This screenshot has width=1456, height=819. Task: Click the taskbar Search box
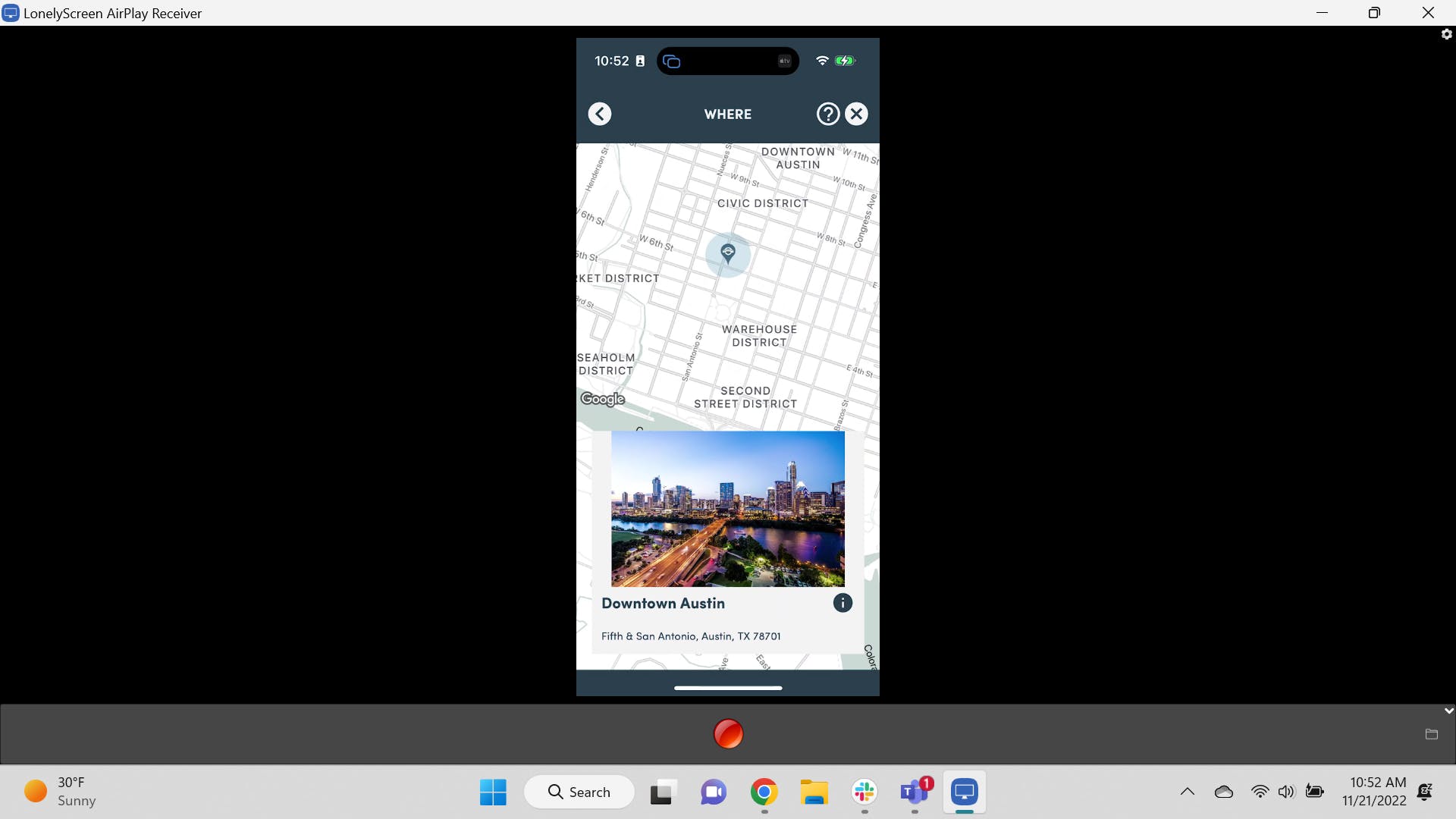click(x=579, y=792)
